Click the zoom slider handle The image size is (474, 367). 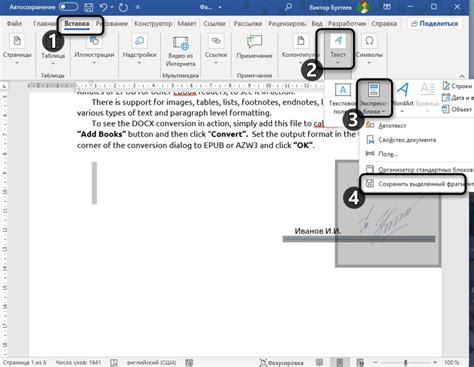click(x=405, y=362)
